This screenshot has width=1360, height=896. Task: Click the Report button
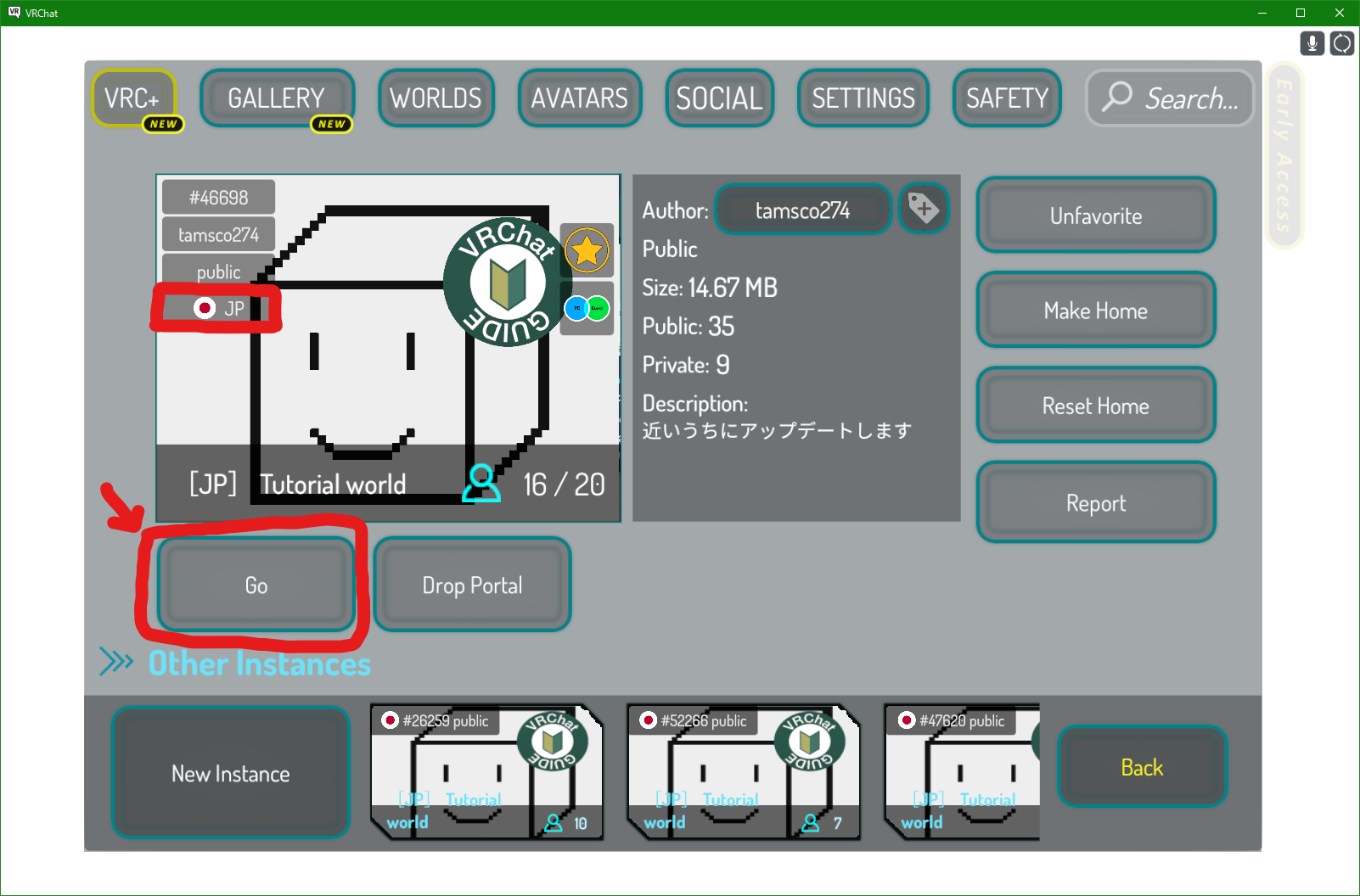click(x=1096, y=502)
